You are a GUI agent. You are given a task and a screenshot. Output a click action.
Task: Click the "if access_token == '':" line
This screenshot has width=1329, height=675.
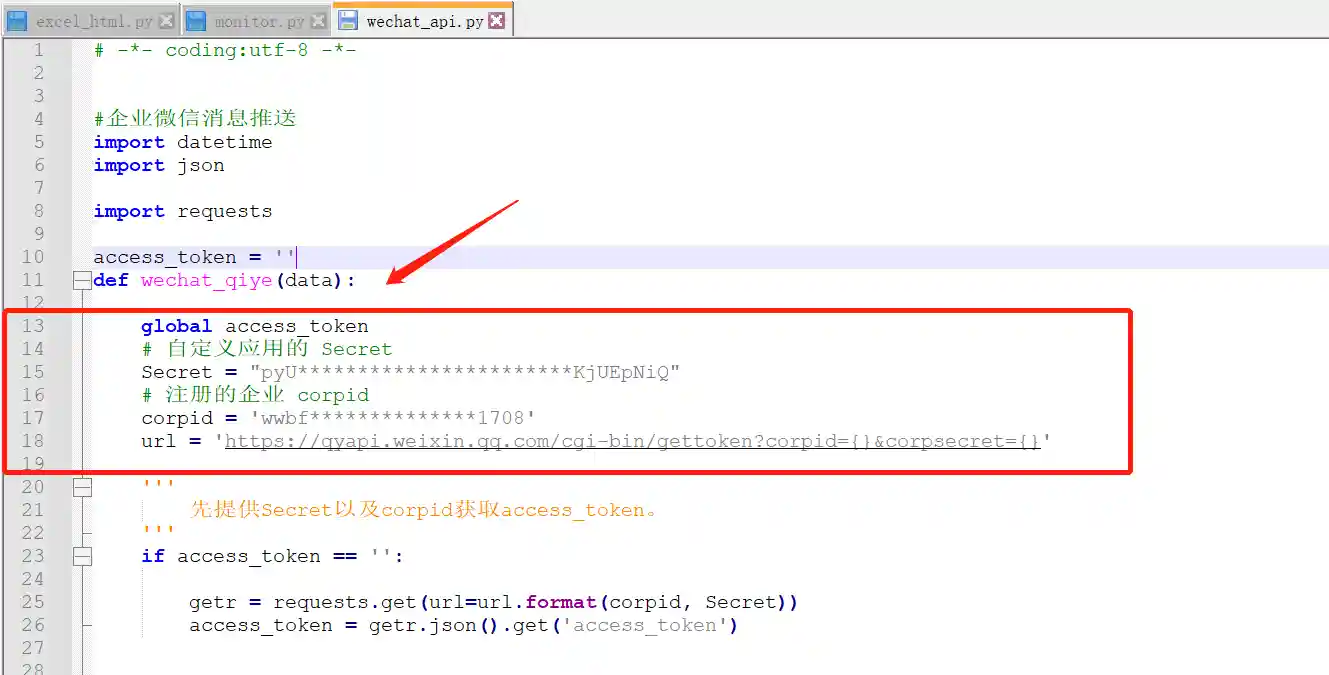pos(273,556)
